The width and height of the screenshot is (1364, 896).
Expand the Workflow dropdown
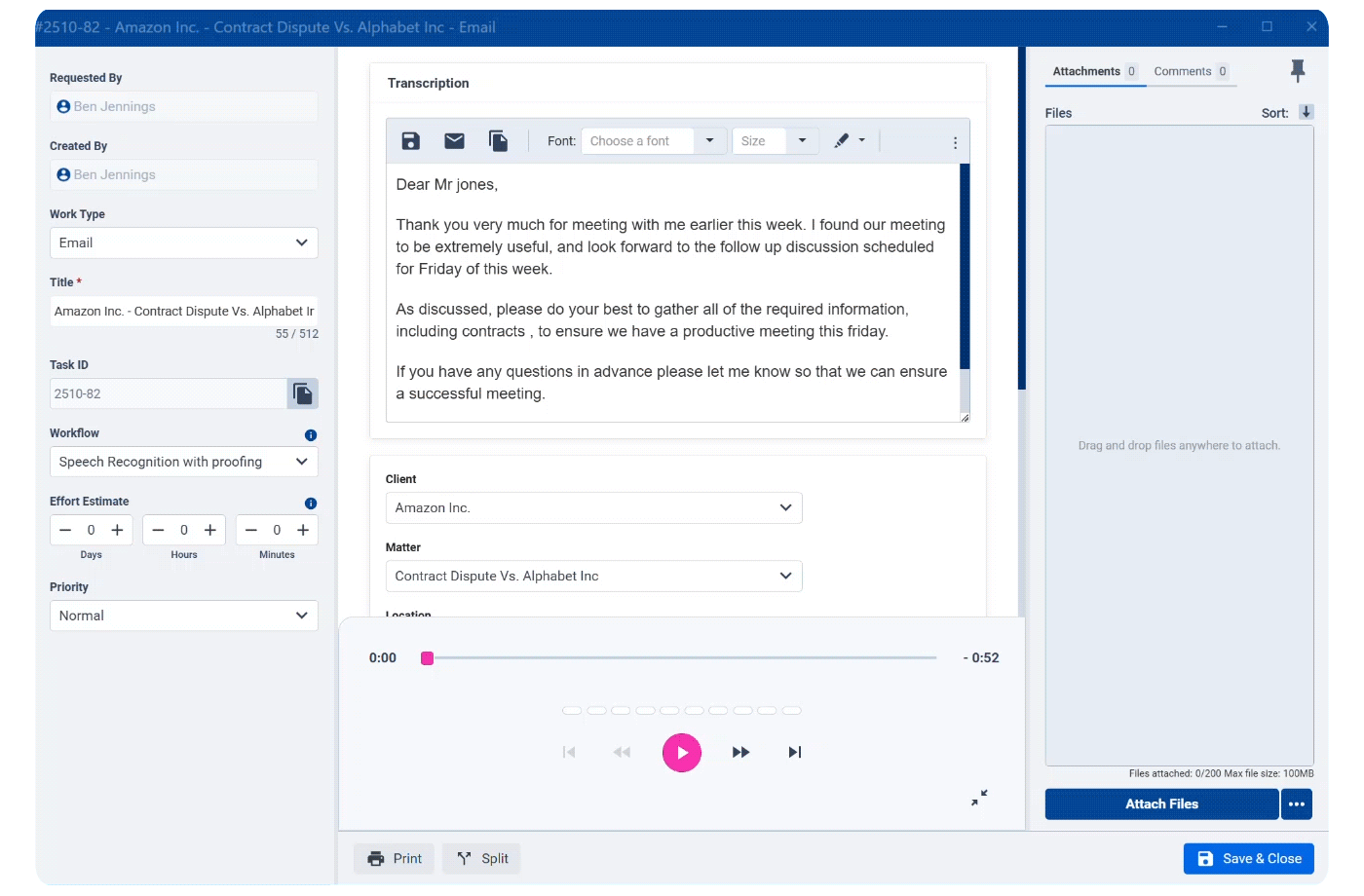point(184,462)
